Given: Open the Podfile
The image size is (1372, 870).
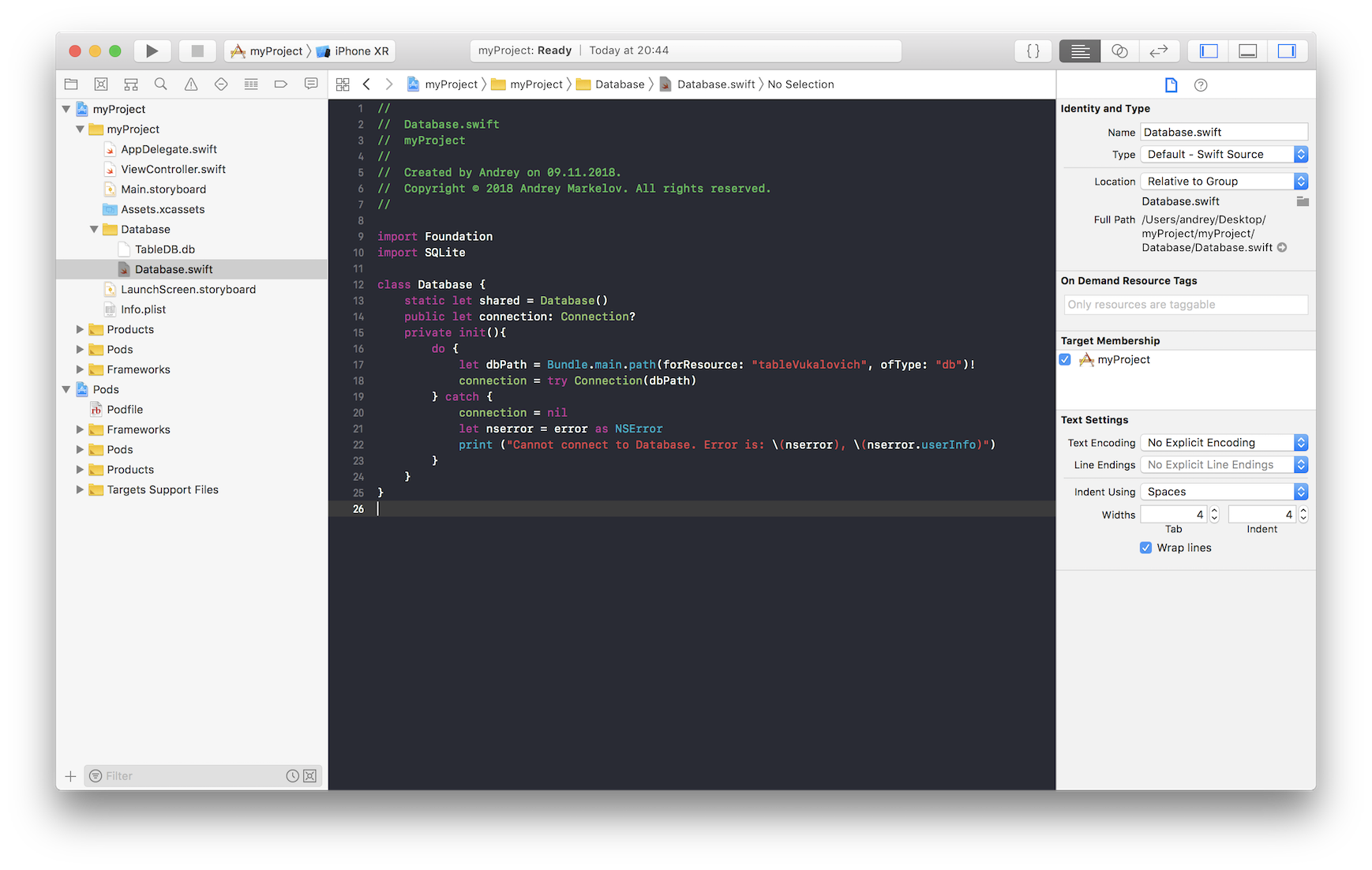Looking at the screenshot, I should 124,410.
